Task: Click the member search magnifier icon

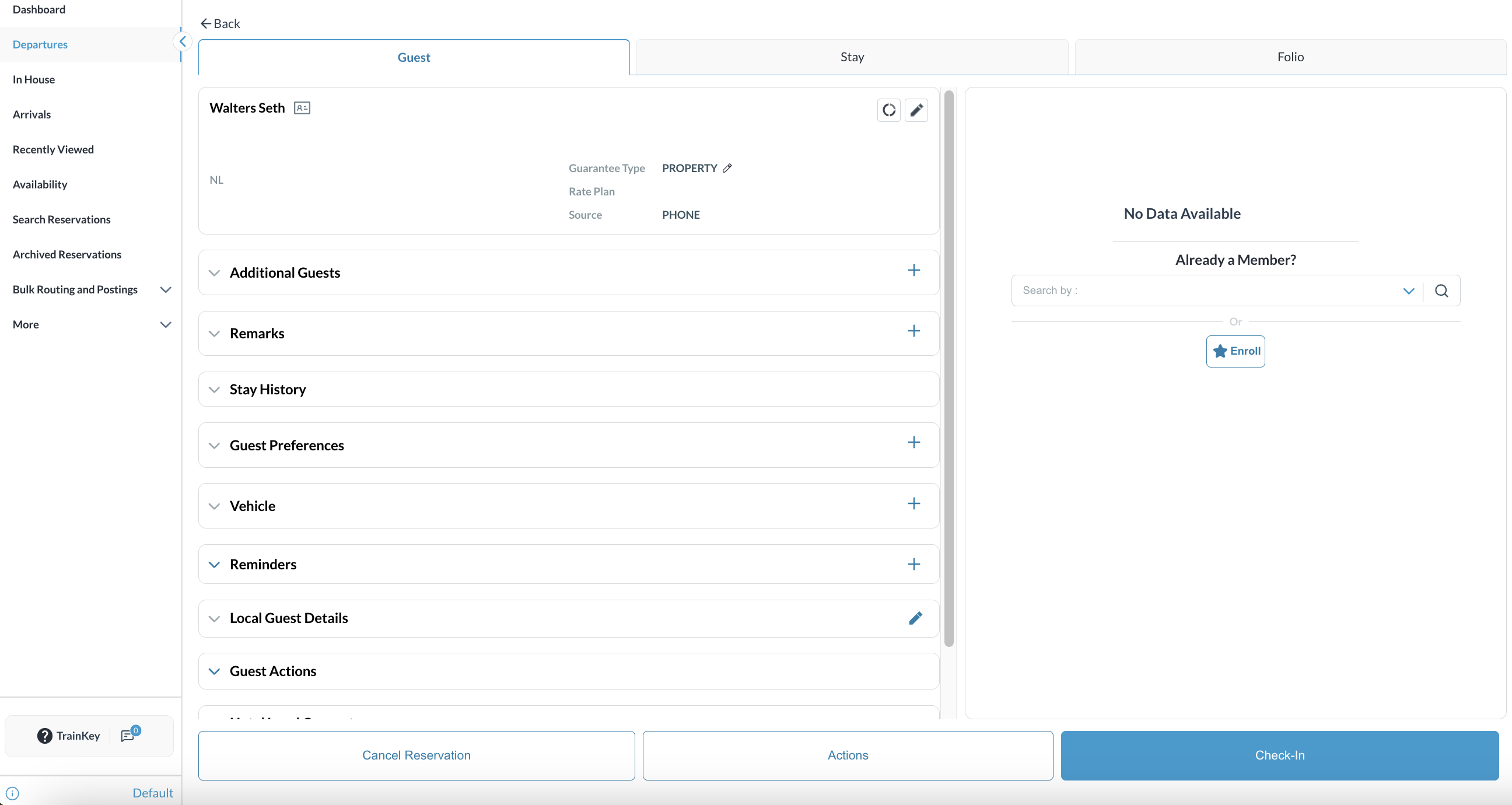Action: tap(1441, 290)
